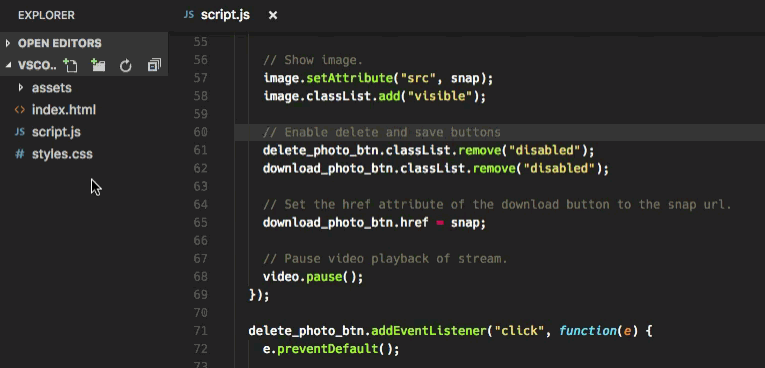The height and width of the screenshot is (368, 765).
Task: Open index.html from the explorer
Action: [x=64, y=110]
